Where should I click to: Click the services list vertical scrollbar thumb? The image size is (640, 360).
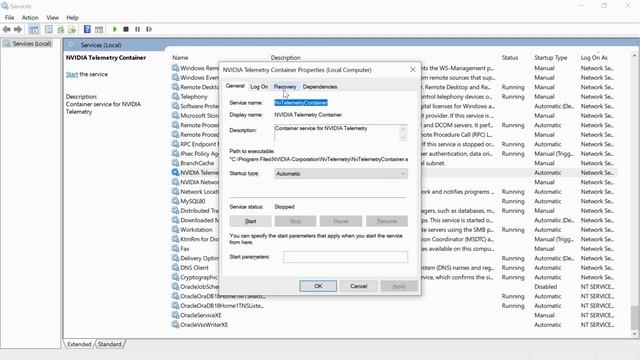coord(634,317)
